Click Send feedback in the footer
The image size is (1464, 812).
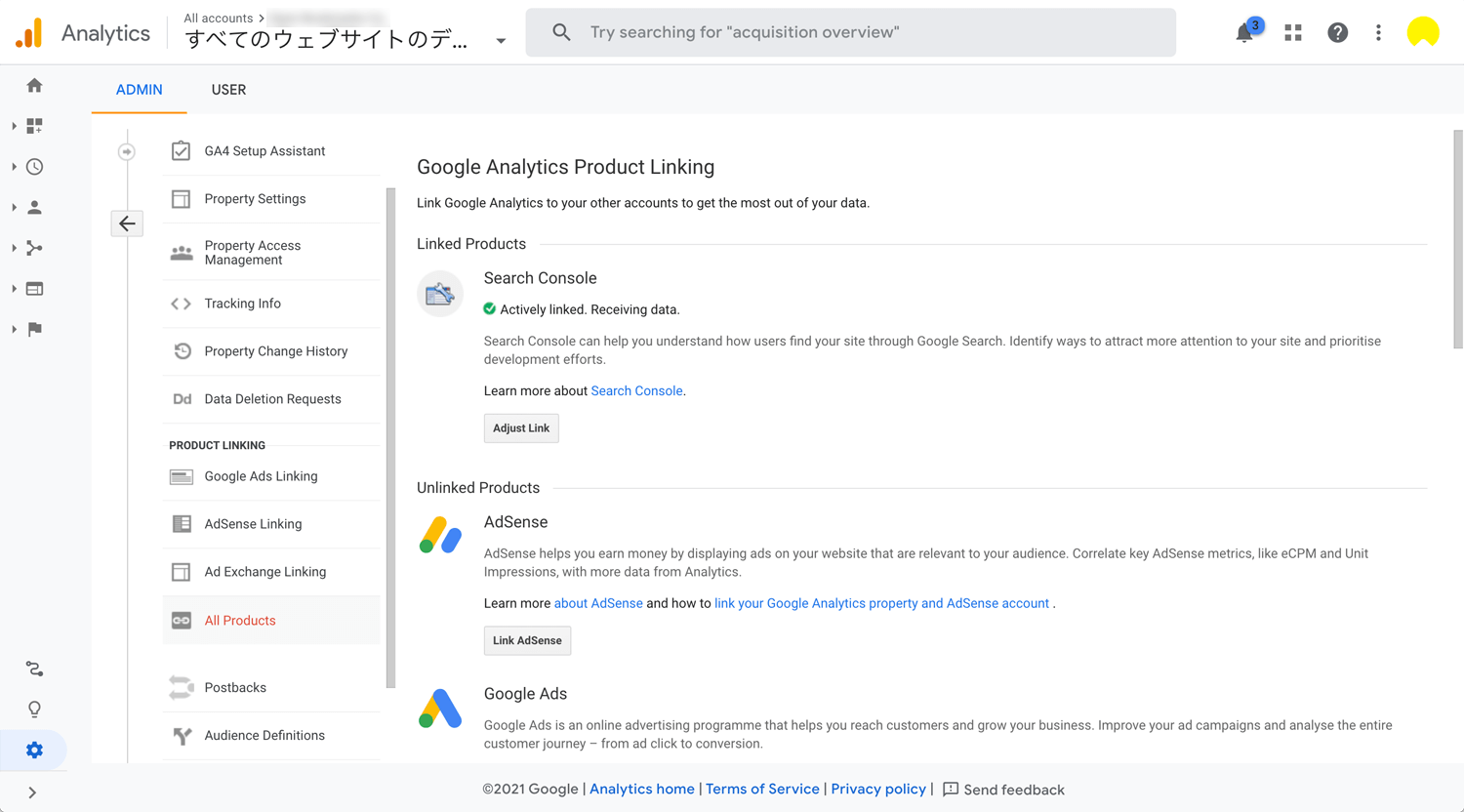[x=1003, y=790]
